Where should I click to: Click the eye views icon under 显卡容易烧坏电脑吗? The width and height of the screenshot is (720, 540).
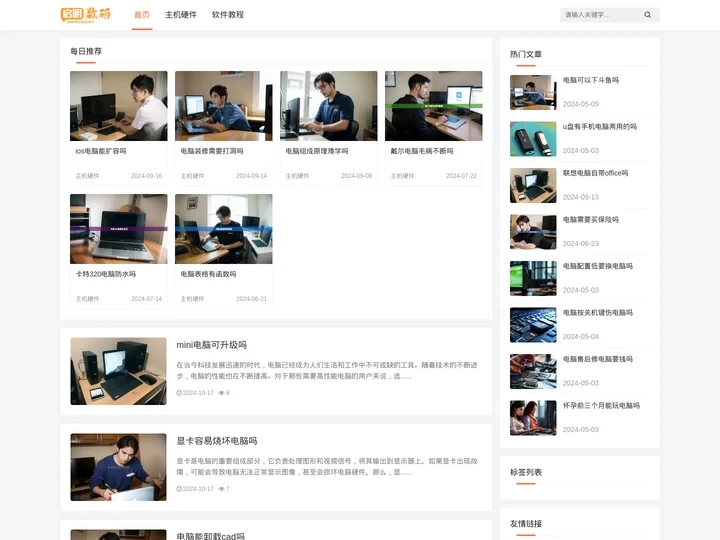(221, 489)
